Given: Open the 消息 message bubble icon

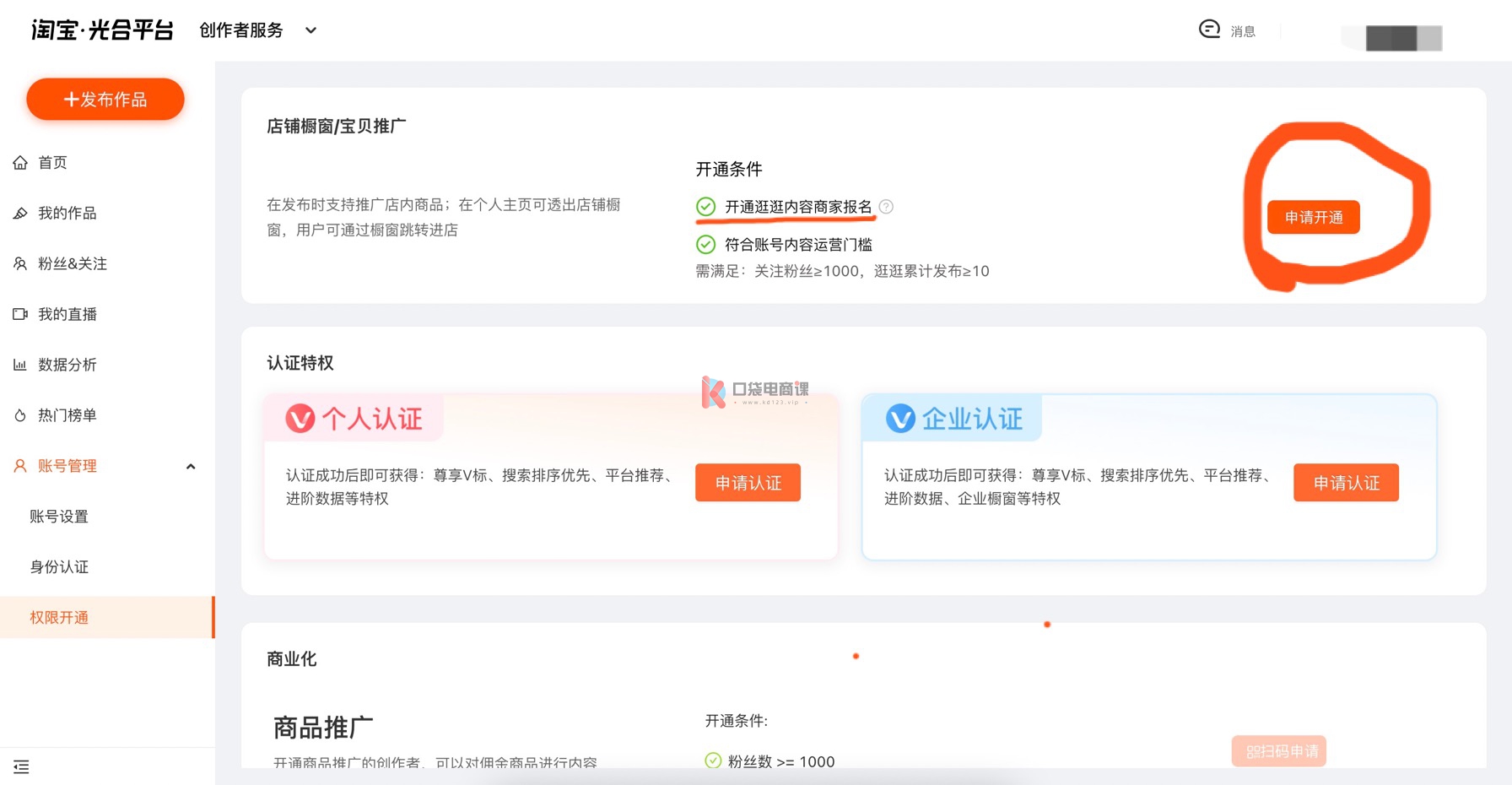Looking at the screenshot, I should click(1209, 30).
